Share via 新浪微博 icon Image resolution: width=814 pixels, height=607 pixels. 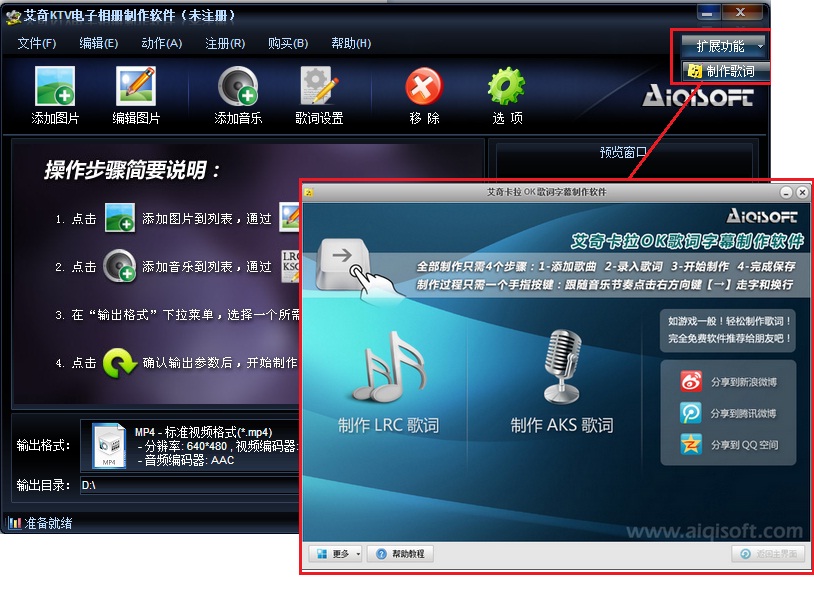(691, 381)
